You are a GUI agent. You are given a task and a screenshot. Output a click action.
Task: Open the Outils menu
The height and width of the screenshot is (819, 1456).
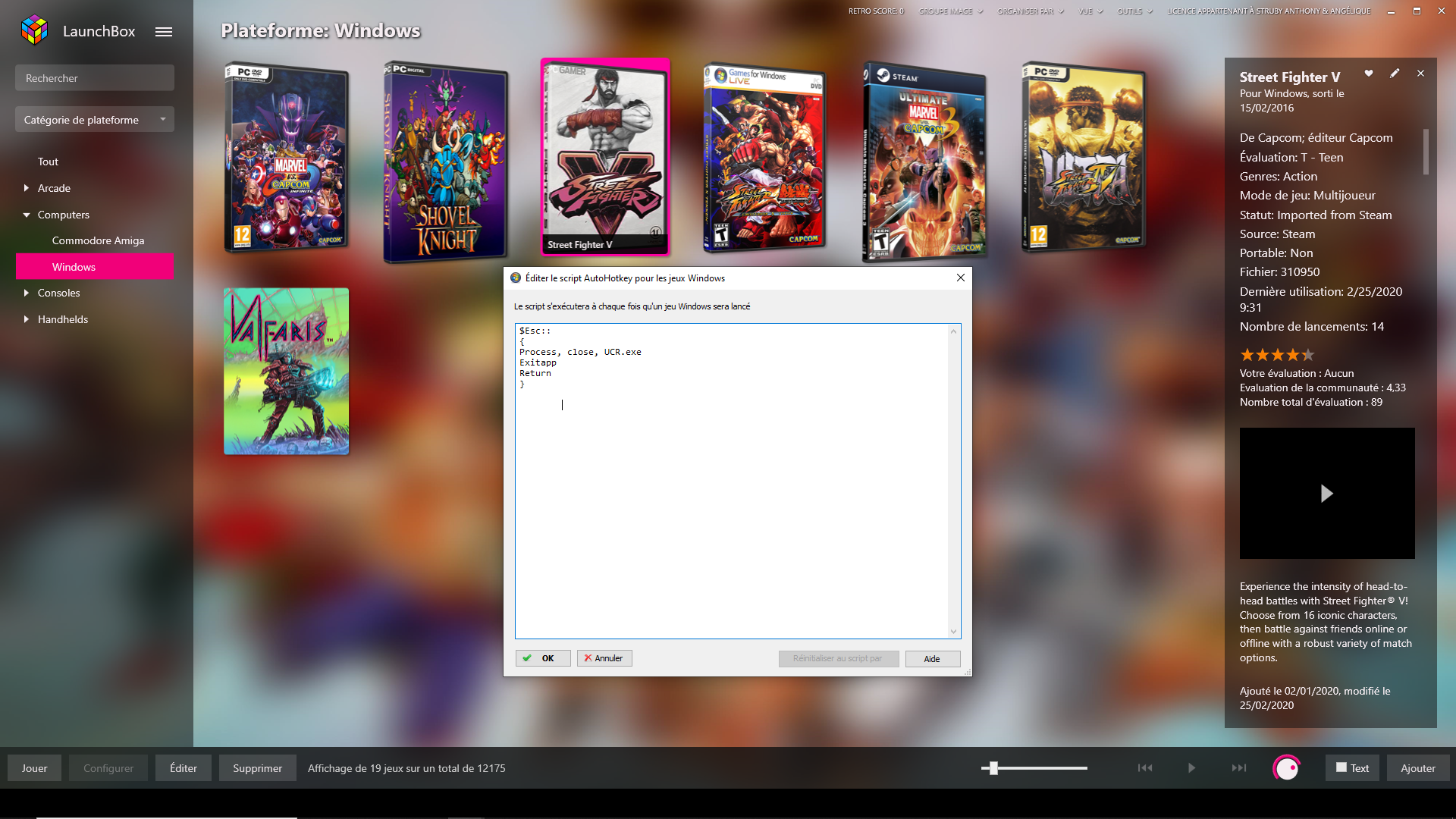[1134, 11]
